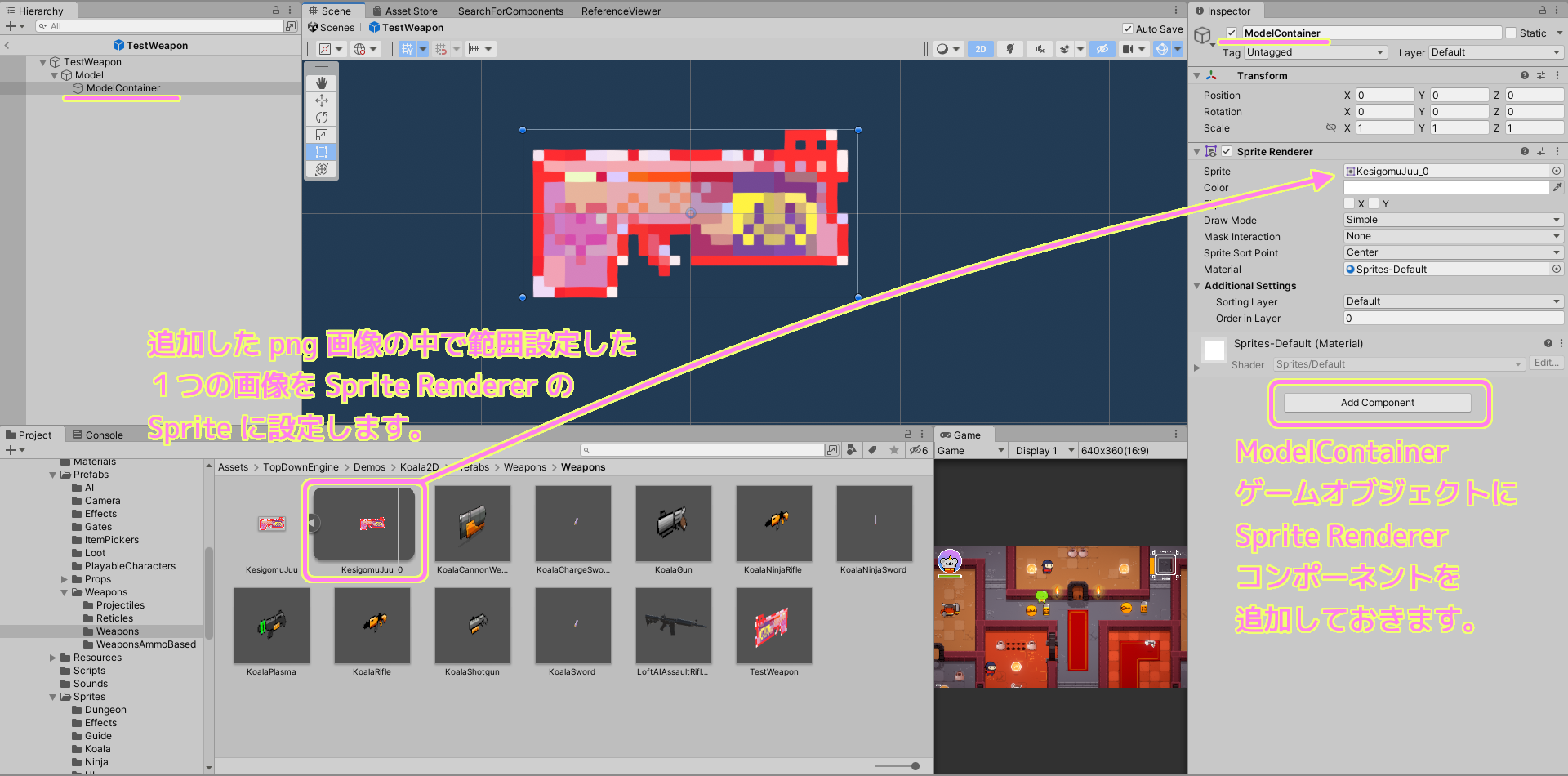Viewport: 1568px width, 776px height.
Task: Select the Rotate tool
Action: pos(321,118)
